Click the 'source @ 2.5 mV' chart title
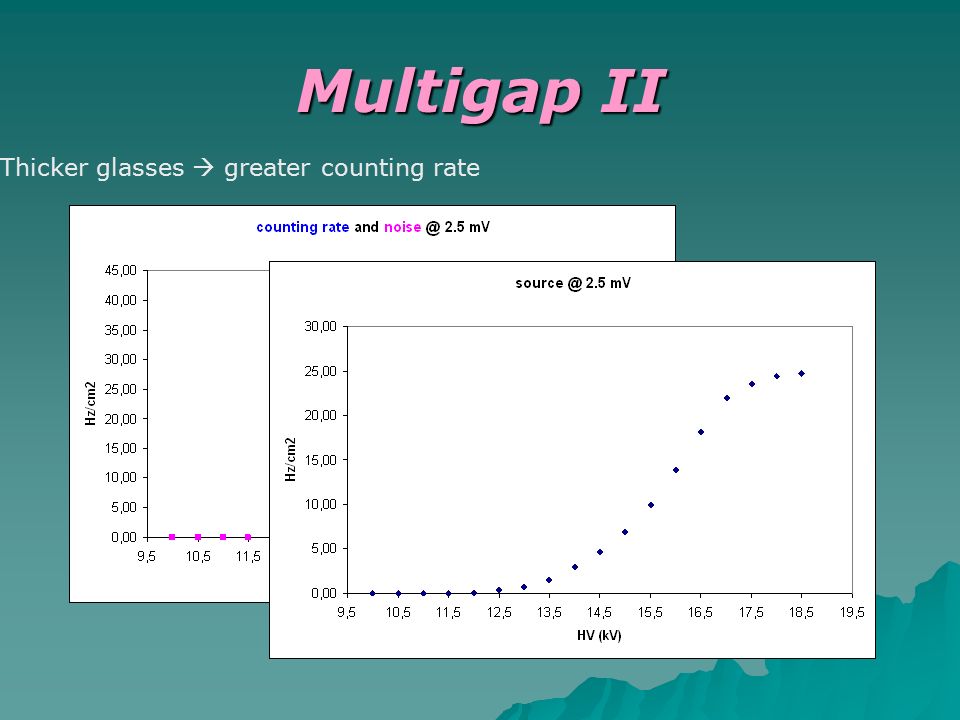 (573, 283)
